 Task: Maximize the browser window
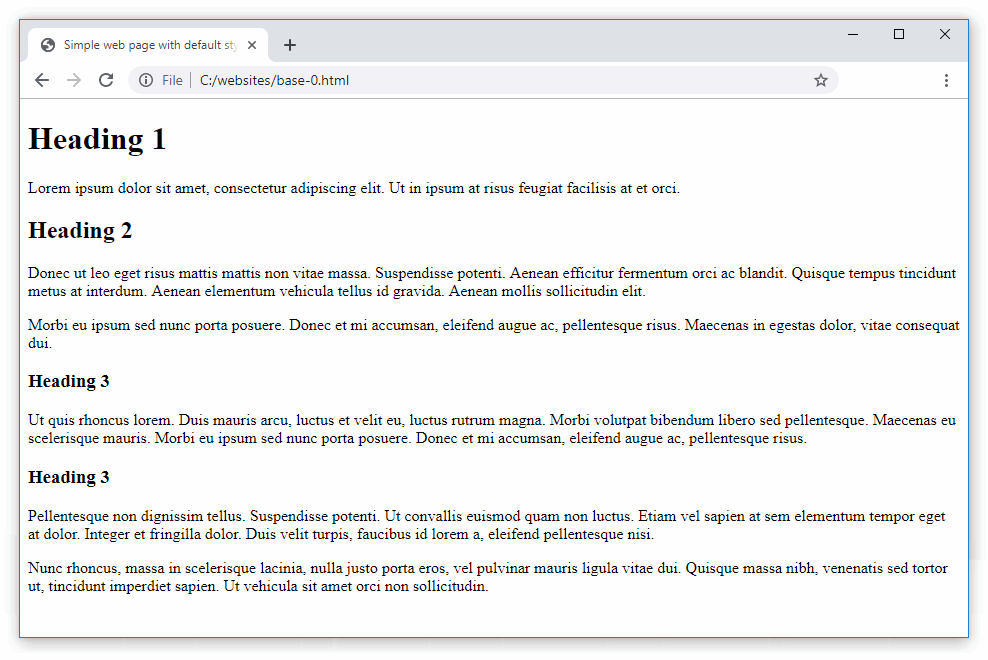(899, 34)
